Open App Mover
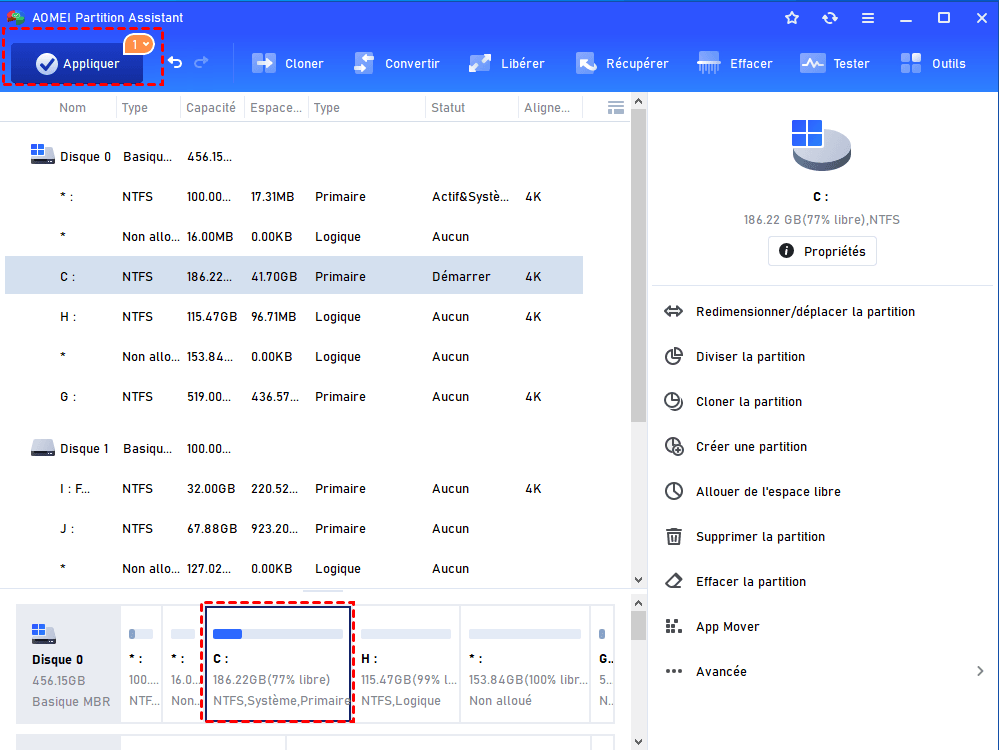This screenshot has width=999, height=750. [x=728, y=627]
